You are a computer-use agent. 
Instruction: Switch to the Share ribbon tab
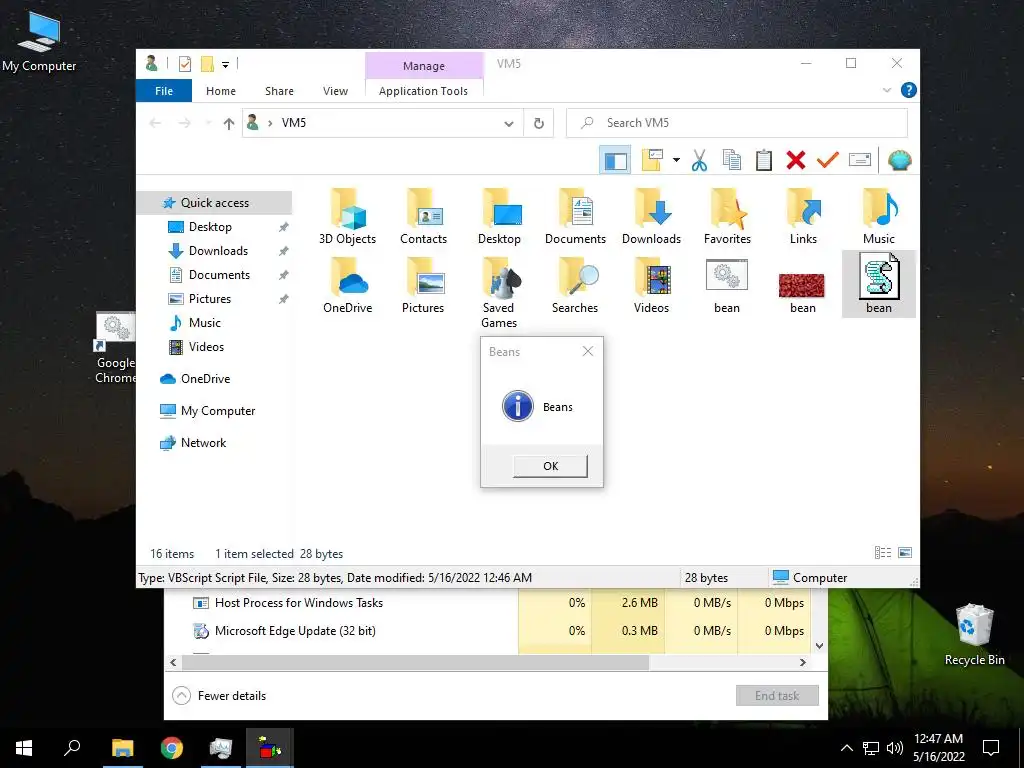(x=279, y=91)
